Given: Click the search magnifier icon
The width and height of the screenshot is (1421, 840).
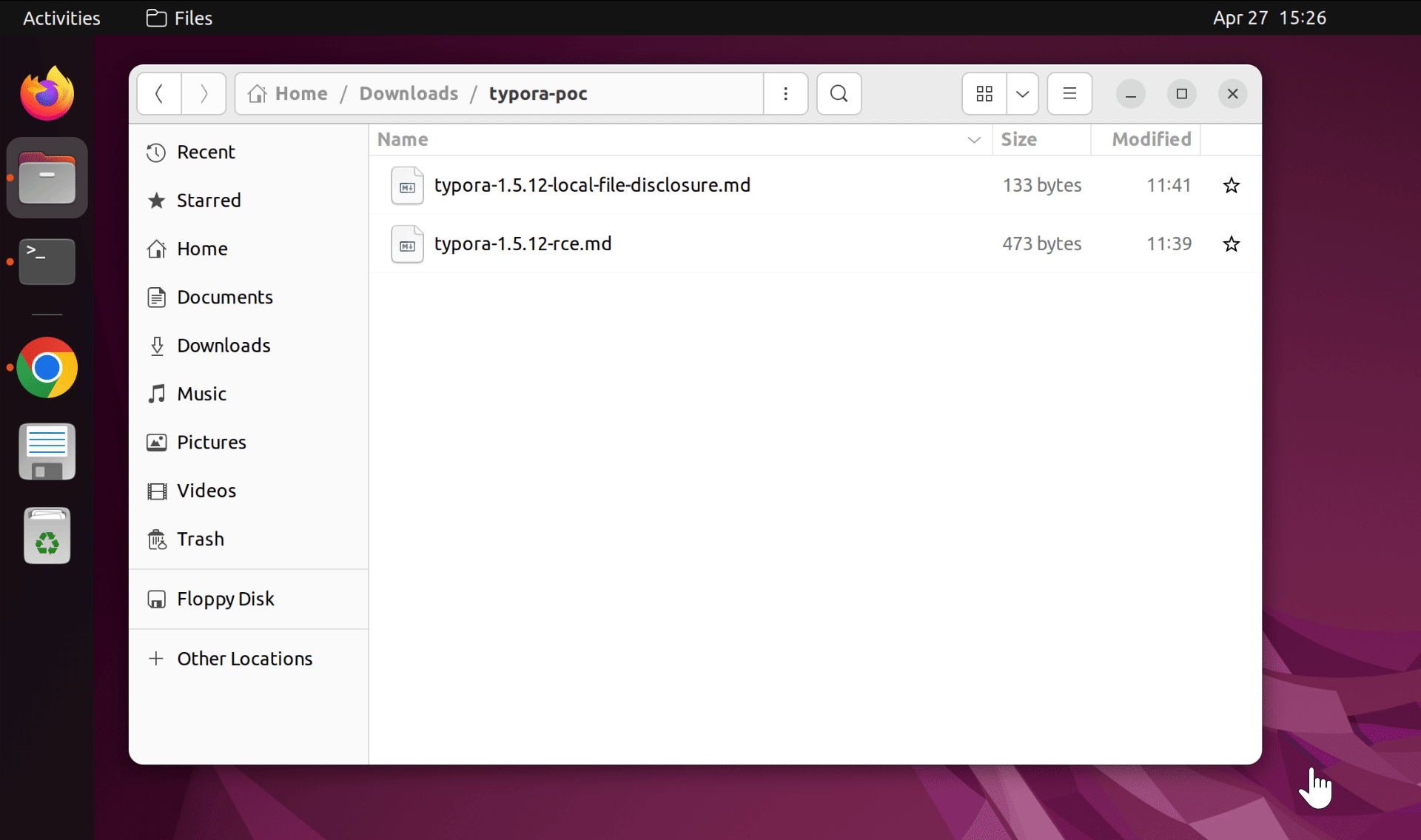Looking at the screenshot, I should point(839,94).
